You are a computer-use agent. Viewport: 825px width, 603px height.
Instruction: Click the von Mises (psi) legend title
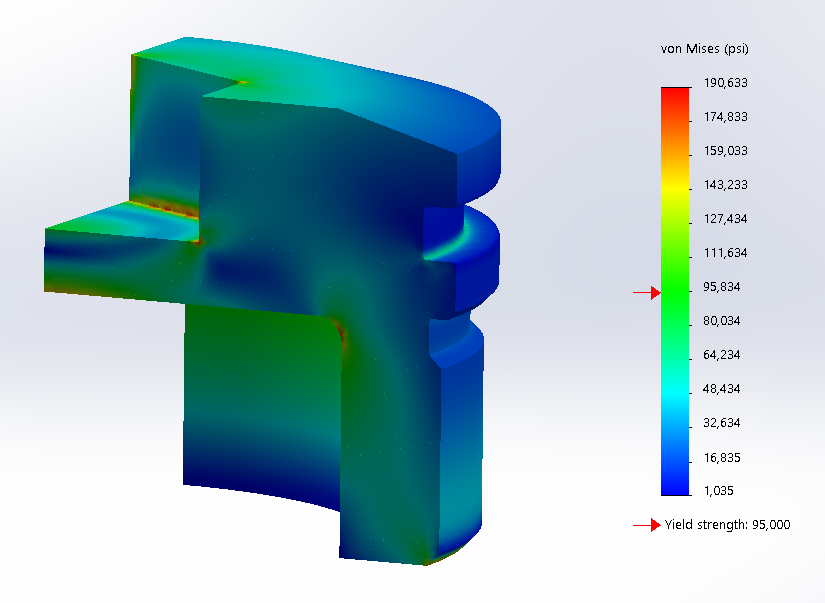[703, 48]
